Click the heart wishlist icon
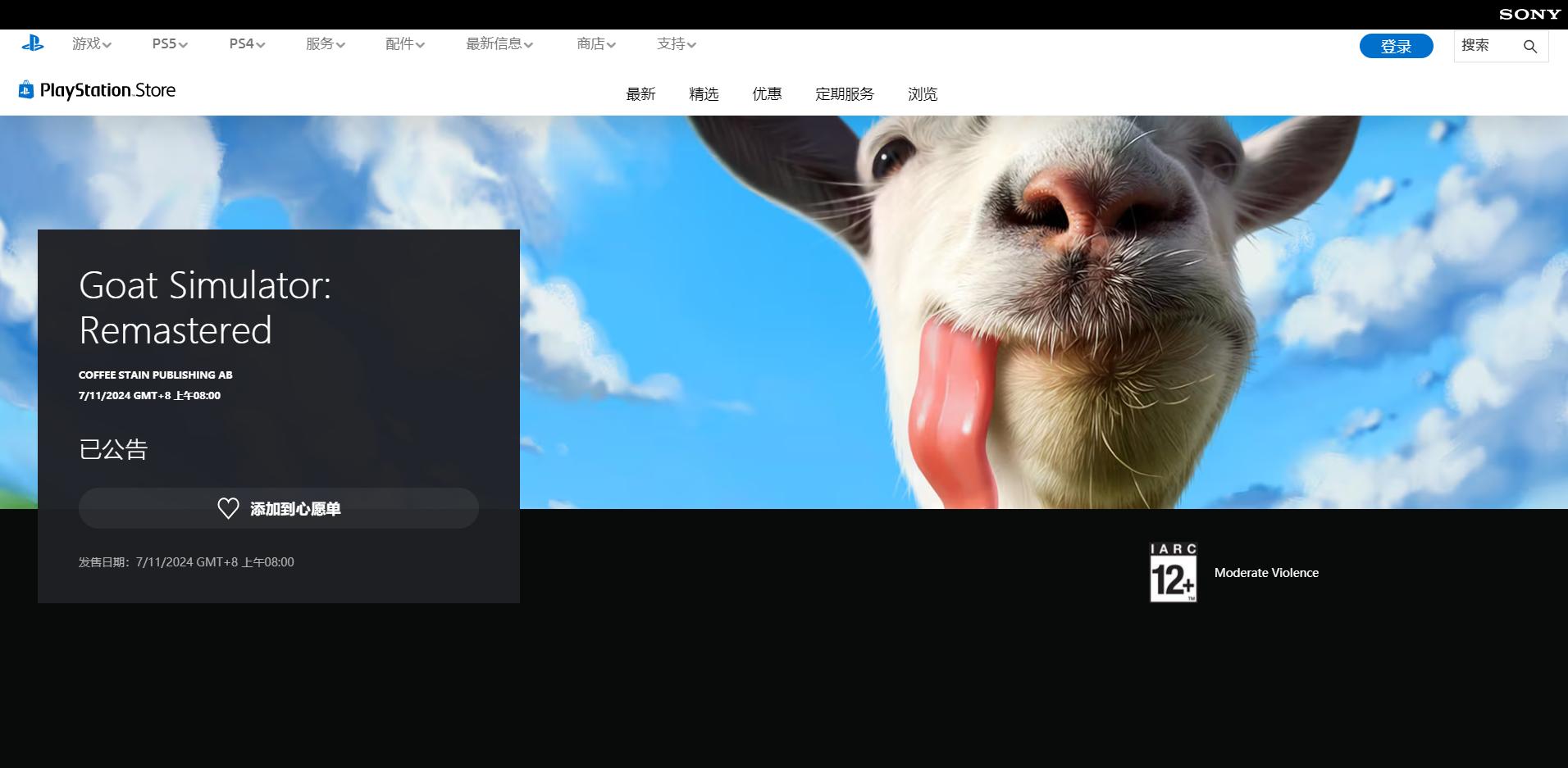The height and width of the screenshot is (768, 1568). (x=228, y=508)
